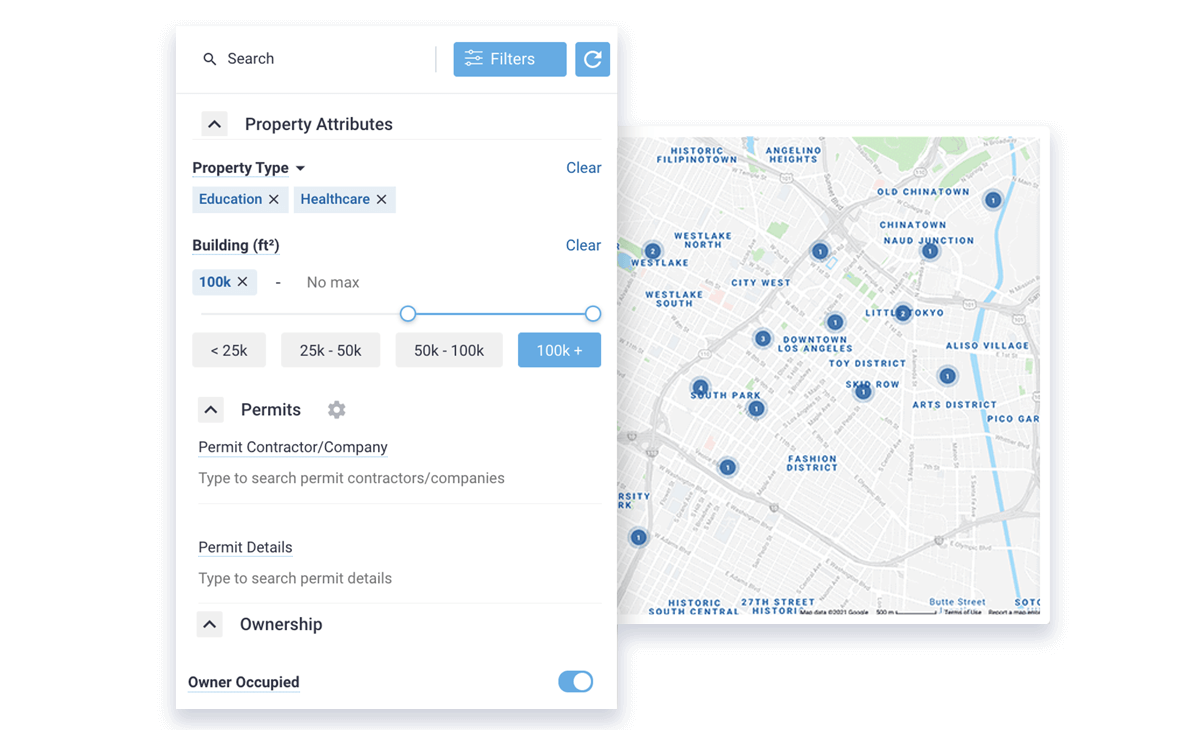Select the map cluster marker near South Park
This screenshot has height=730, width=1200.
pos(700,387)
